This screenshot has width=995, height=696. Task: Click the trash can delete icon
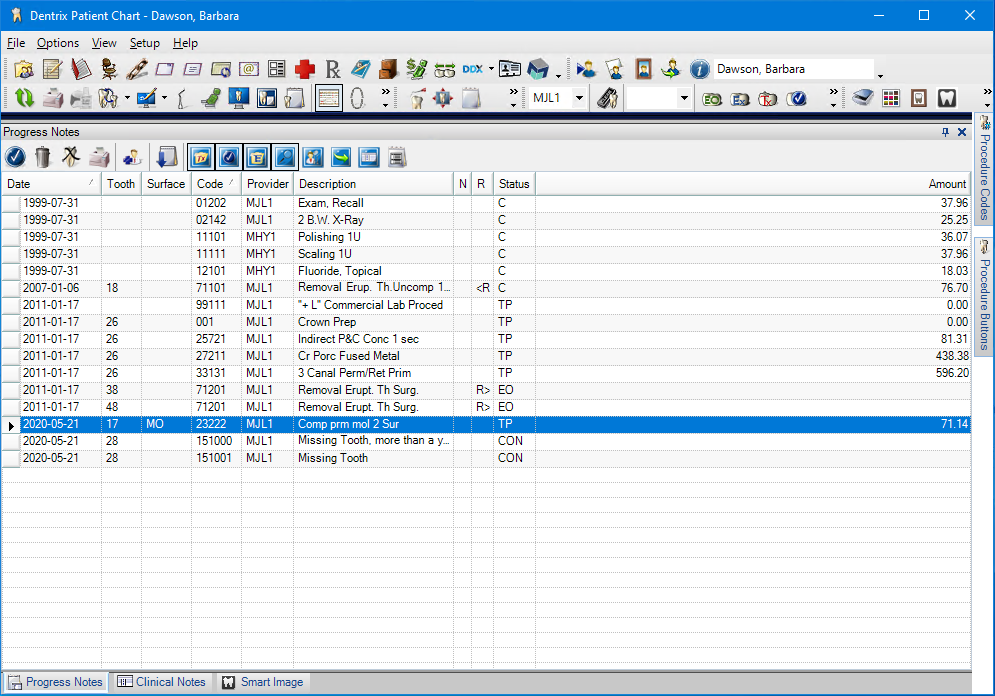point(43,156)
